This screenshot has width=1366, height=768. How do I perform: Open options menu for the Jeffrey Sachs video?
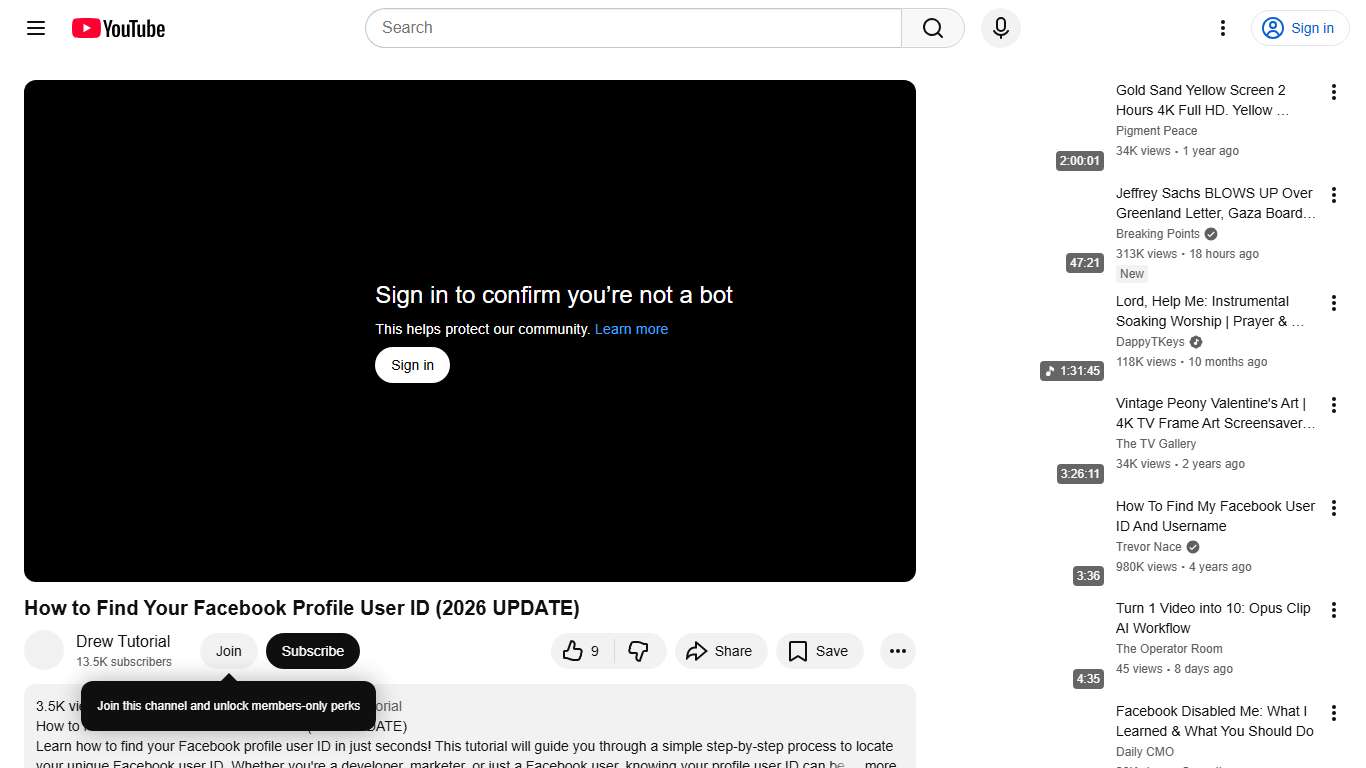[x=1334, y=194]
